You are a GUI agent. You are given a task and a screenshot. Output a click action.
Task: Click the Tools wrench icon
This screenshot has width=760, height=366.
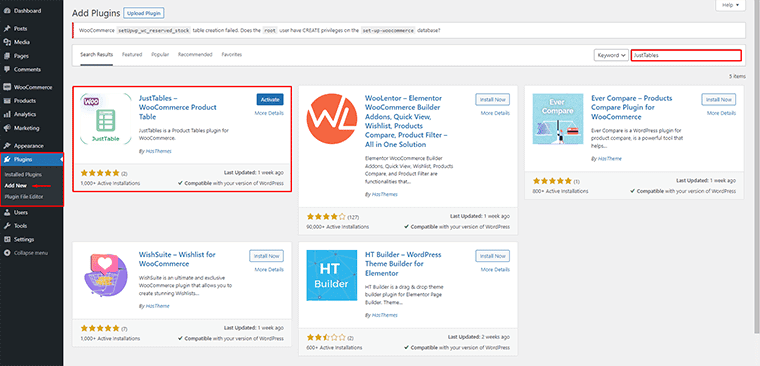point(7,226)
